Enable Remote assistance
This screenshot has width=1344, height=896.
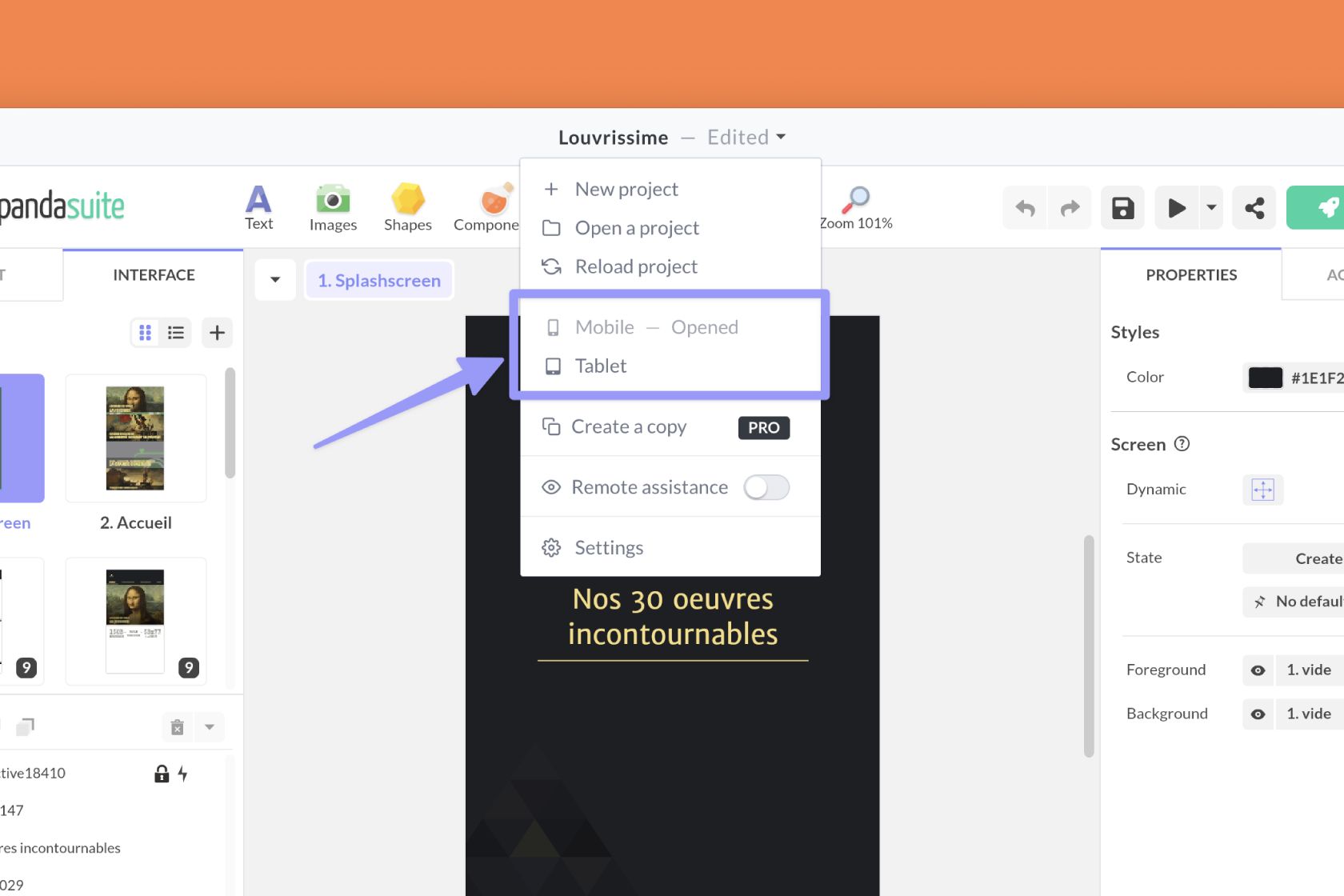pos(766,487)
